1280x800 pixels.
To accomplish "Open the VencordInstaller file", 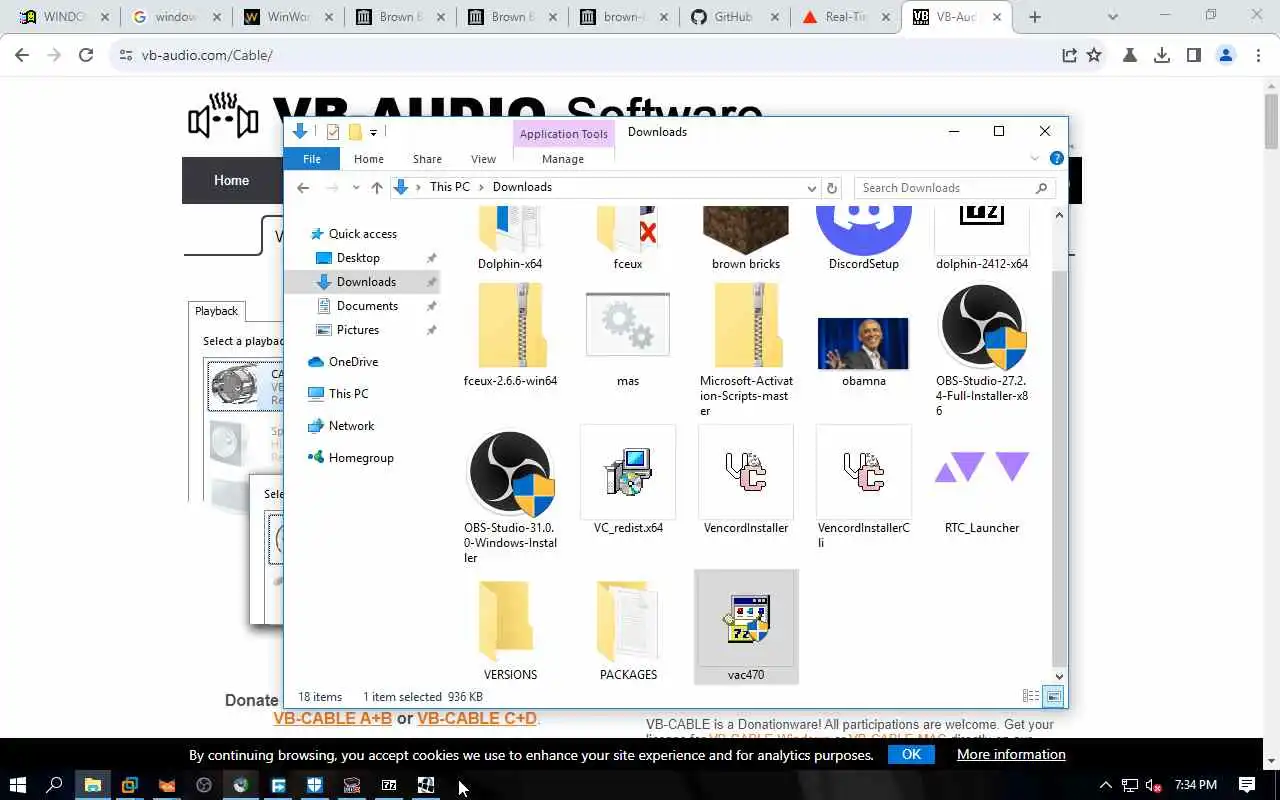I will pos(746,481).
